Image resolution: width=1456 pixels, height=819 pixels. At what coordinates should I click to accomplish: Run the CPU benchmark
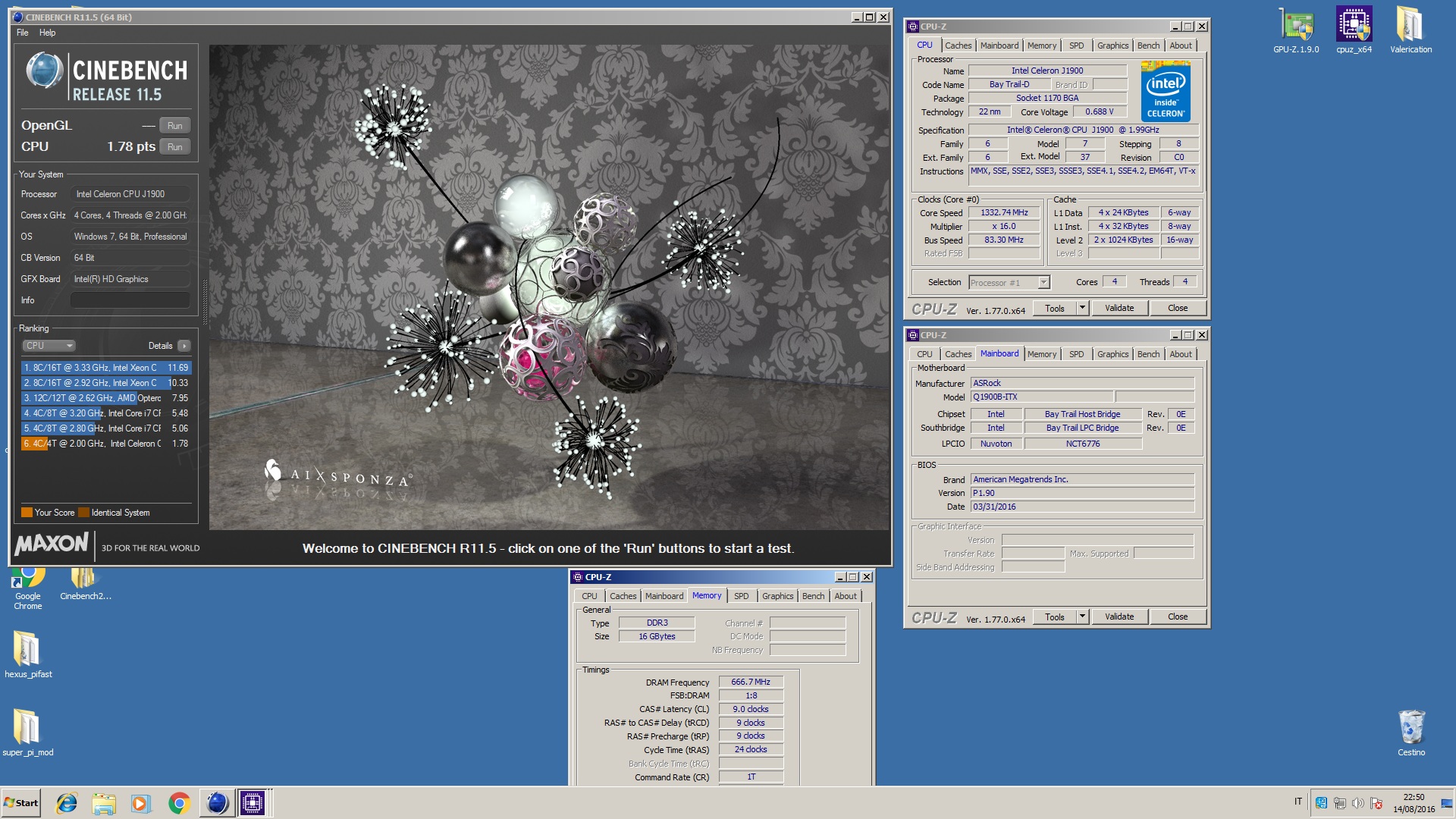175,147
